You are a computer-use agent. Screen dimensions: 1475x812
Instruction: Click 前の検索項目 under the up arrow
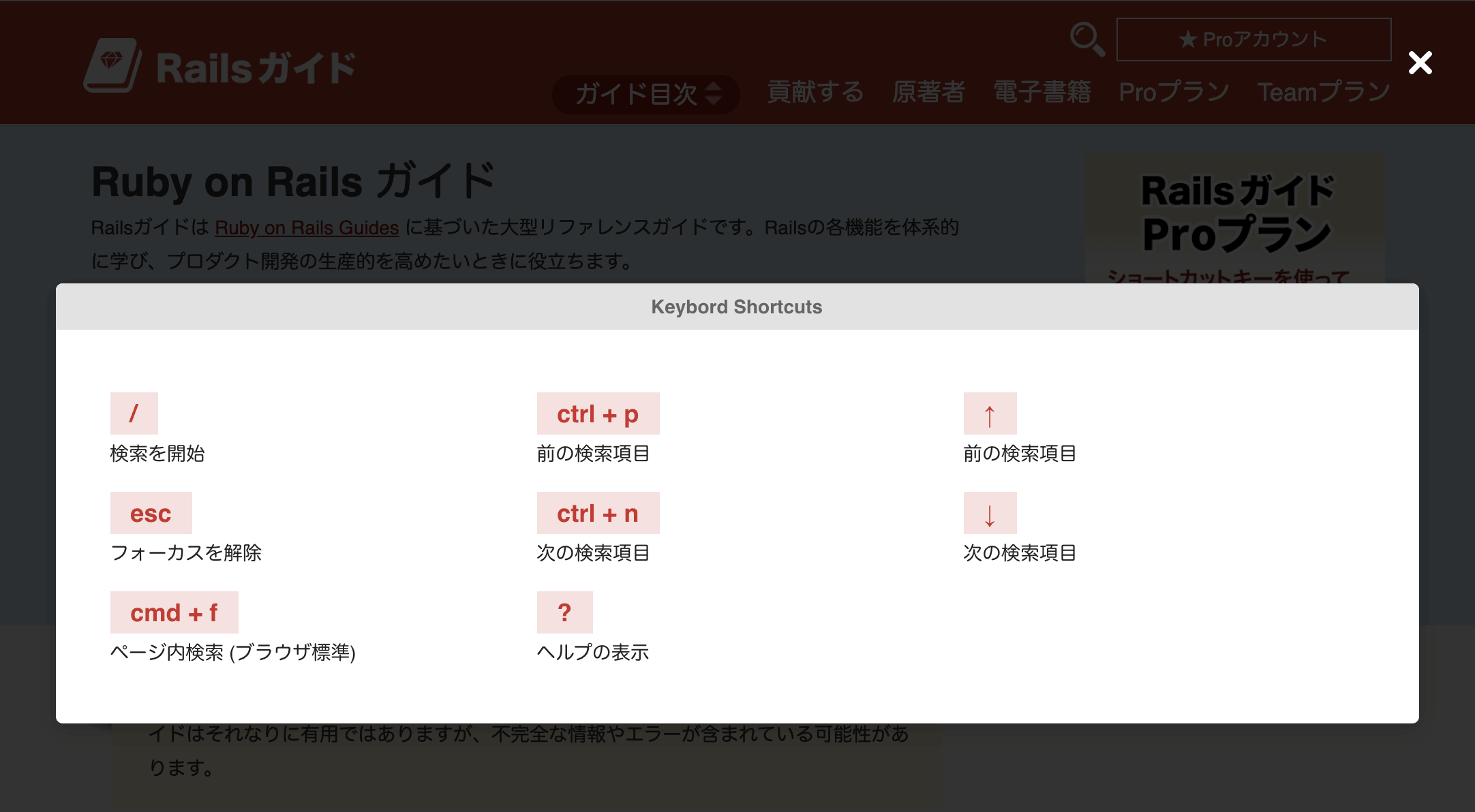click(x=1020, y=454)
